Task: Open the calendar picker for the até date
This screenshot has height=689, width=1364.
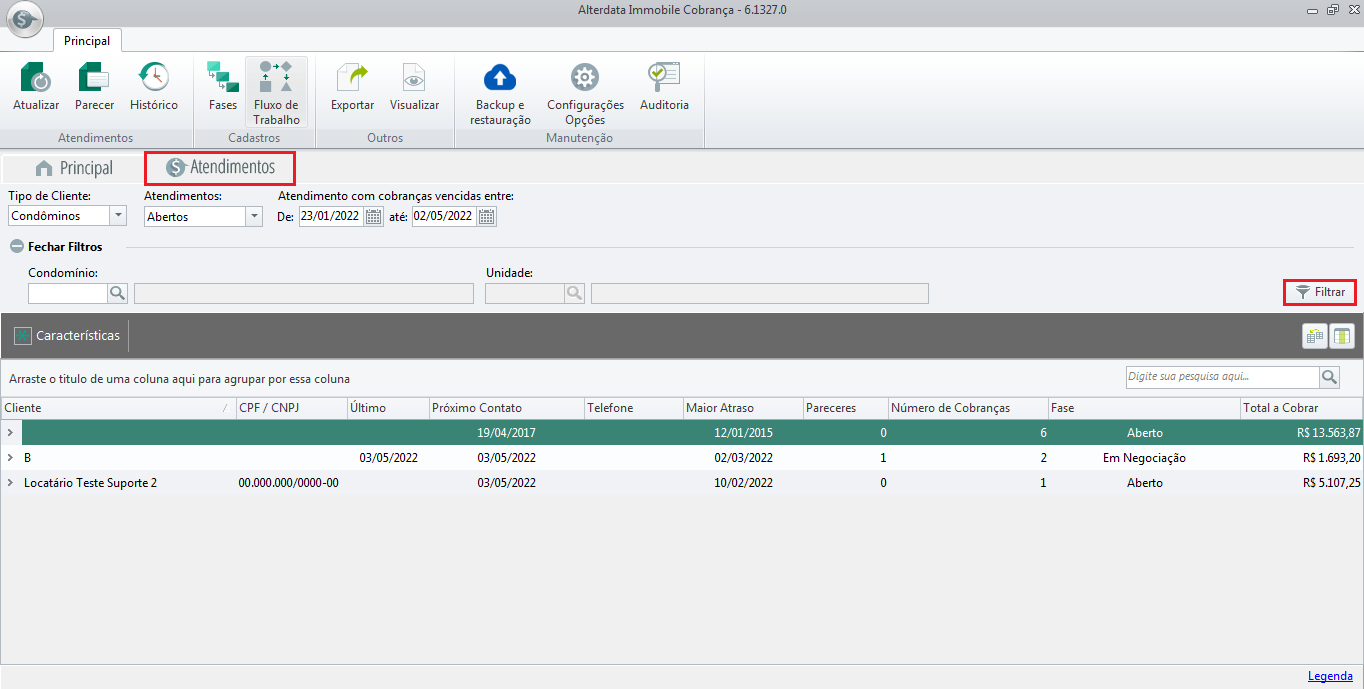Action: [487, 217]
